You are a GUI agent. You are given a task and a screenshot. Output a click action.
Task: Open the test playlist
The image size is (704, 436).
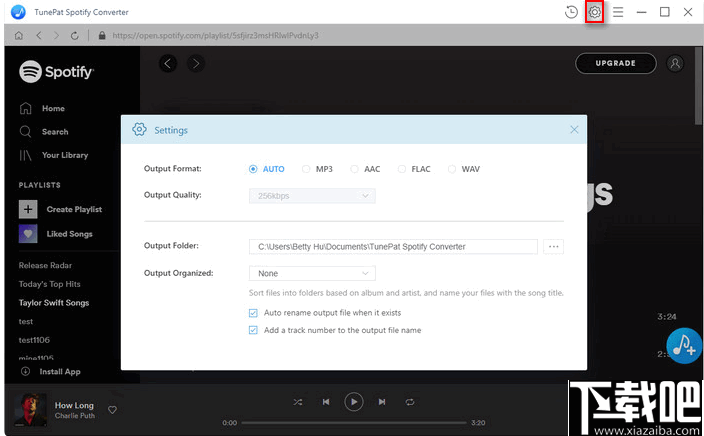point(26,321)
